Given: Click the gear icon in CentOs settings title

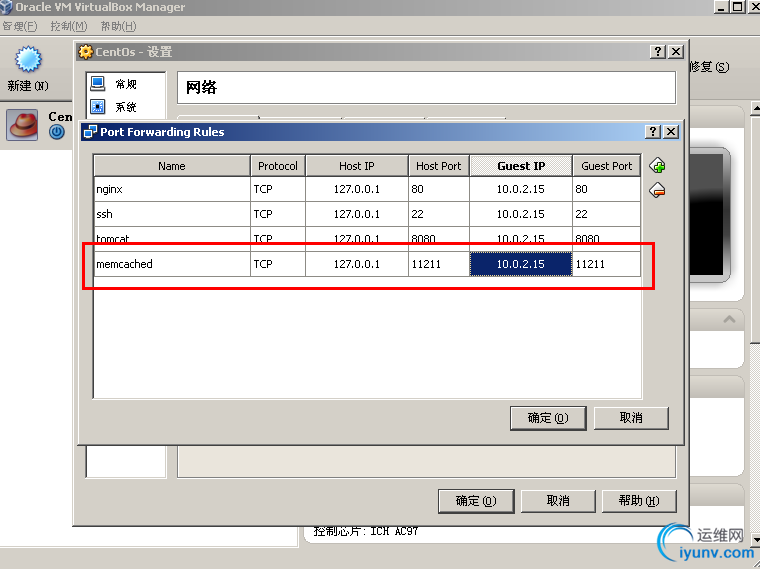Looking at the screenshot, I should (x=85, y=51).
